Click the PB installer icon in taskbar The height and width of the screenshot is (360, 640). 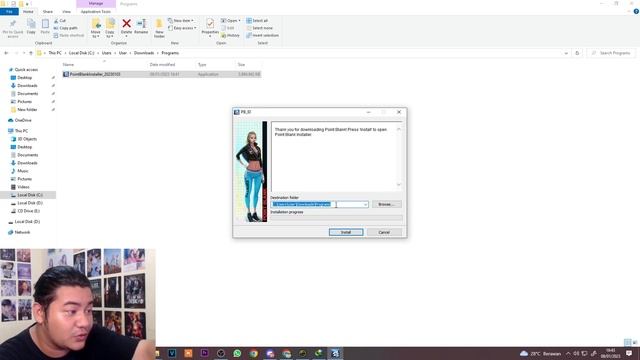pos(335,353)
